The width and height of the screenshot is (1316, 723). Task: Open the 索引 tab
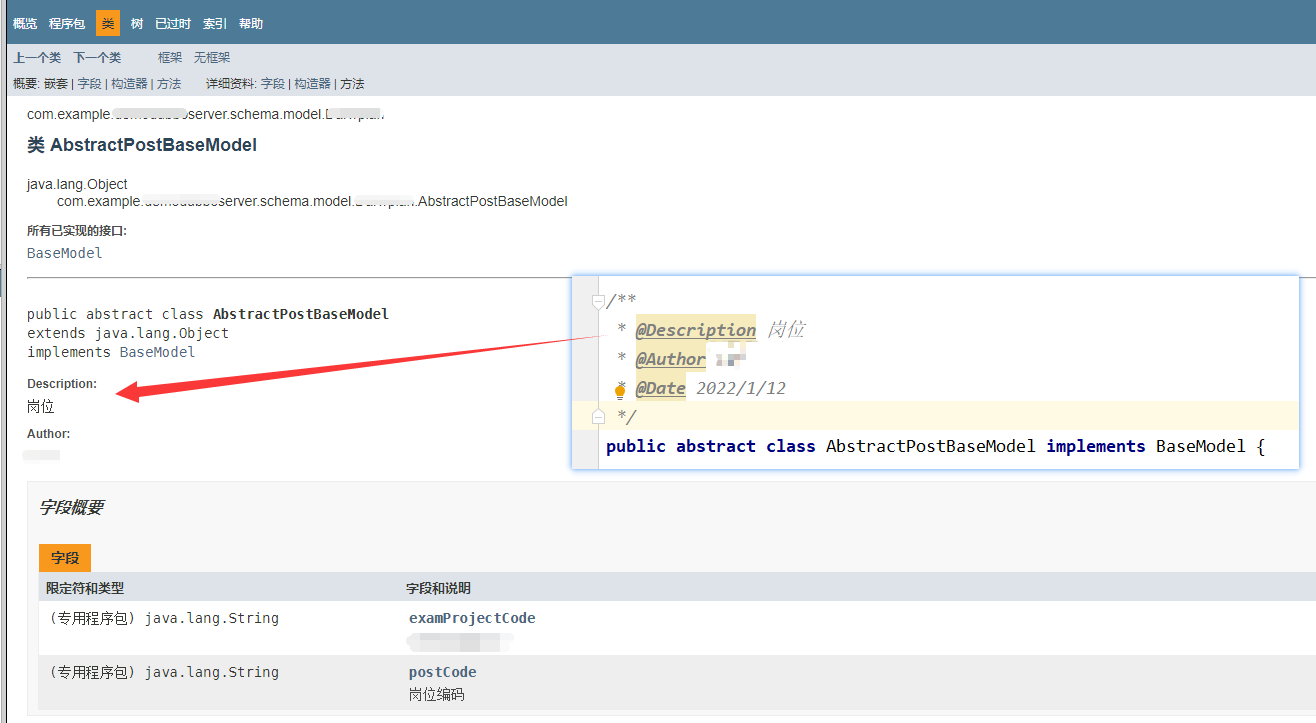coord(213,22)
